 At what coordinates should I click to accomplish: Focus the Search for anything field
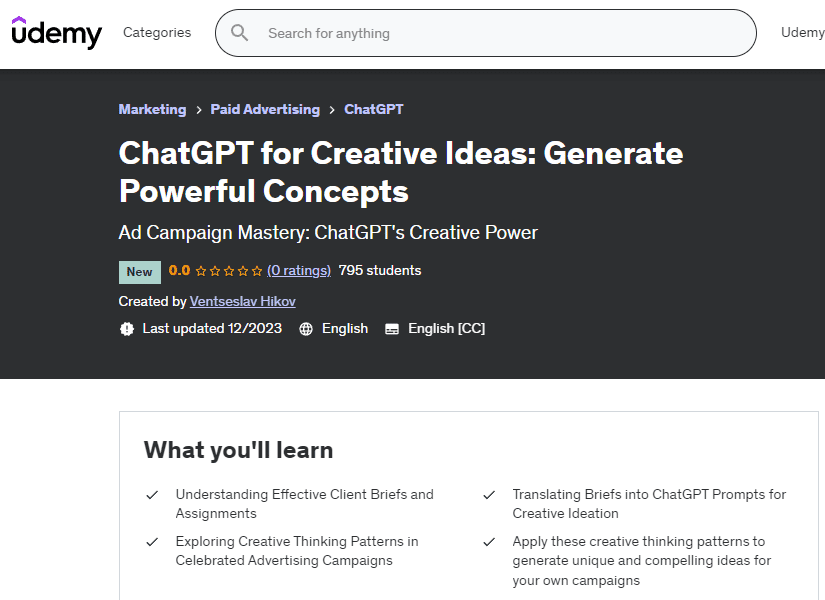(486, 33)
